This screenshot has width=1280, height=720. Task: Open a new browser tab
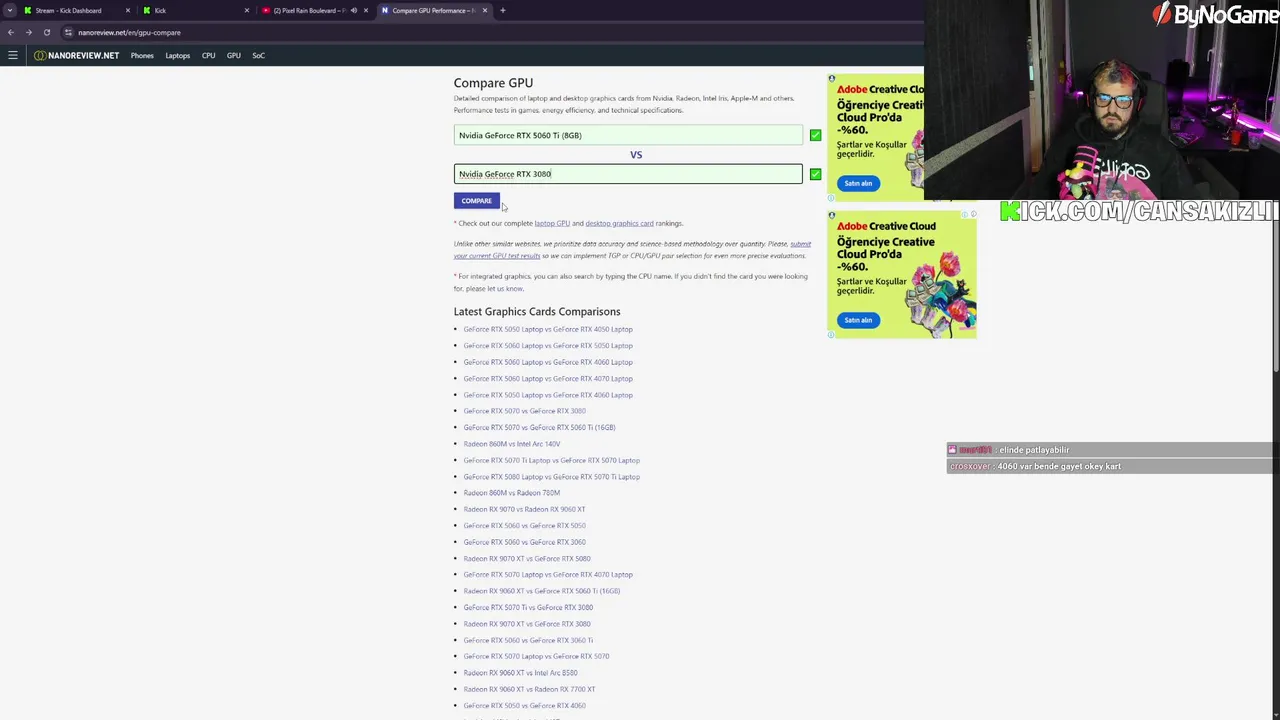coord(502,10)
